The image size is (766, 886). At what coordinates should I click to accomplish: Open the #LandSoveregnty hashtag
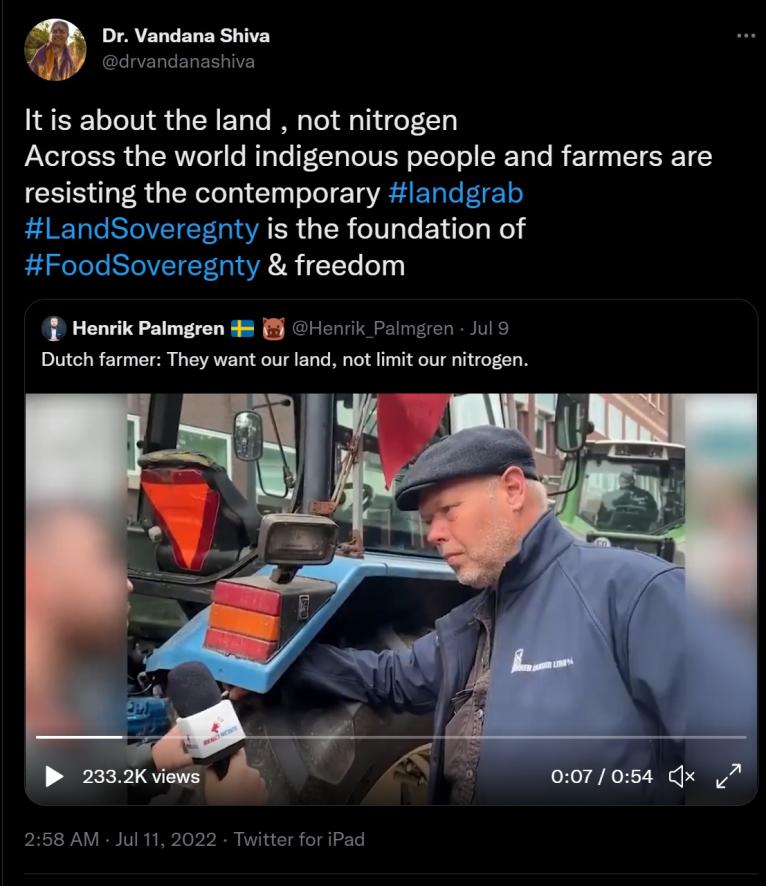[x=142, y=229]
